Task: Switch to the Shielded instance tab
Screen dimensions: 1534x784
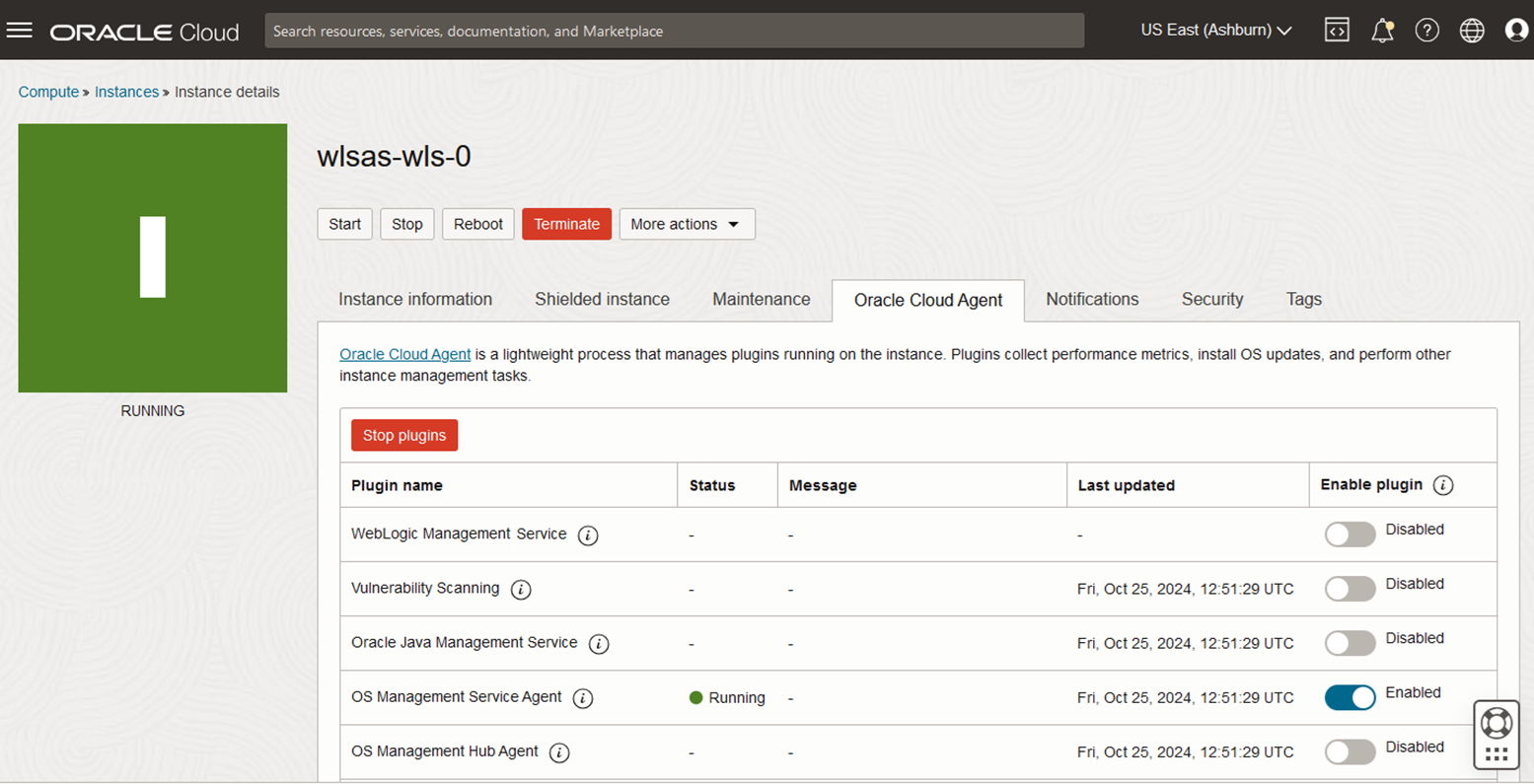Action: pos(602,300)
